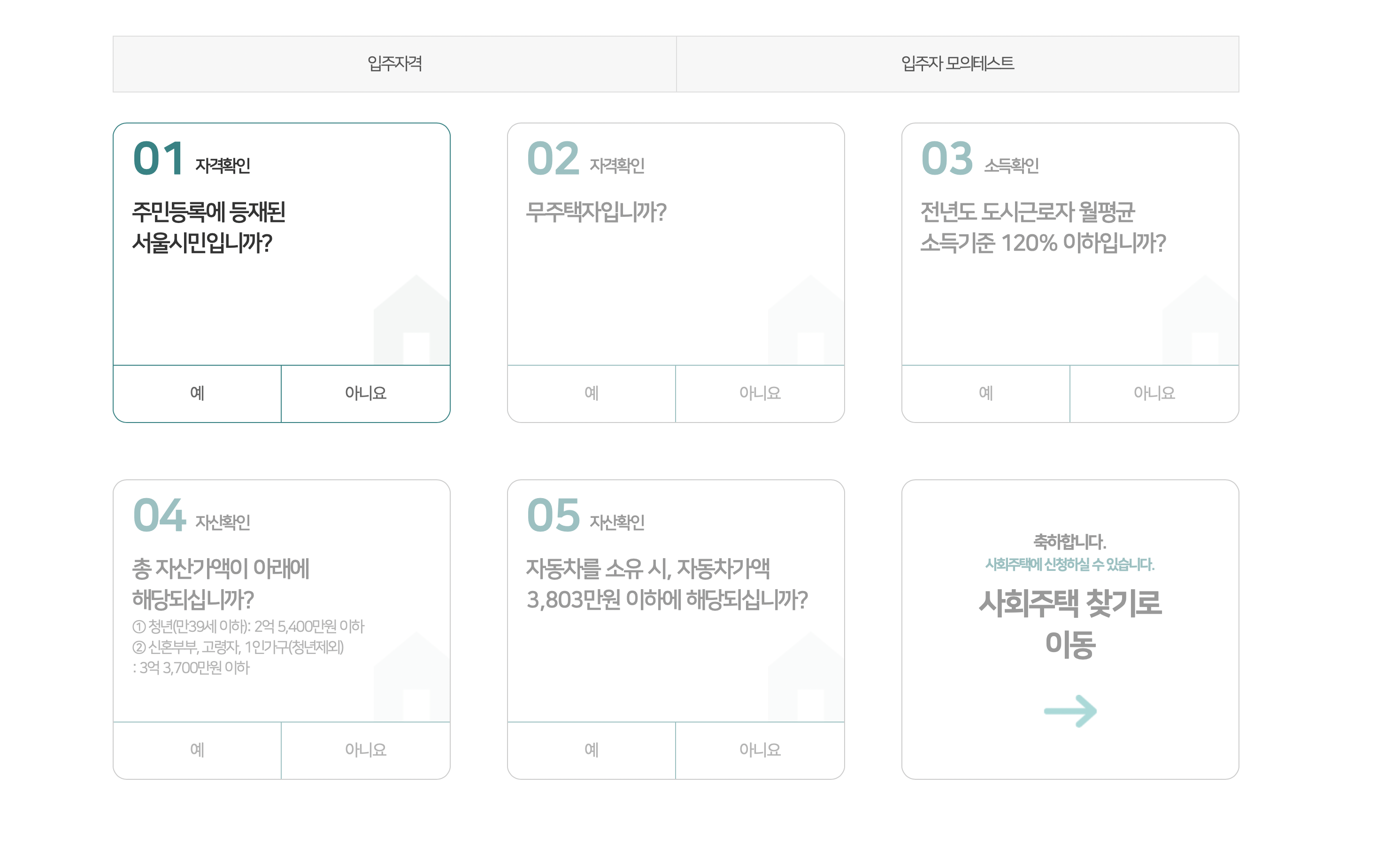Click 아니요 for car value question 05

tap(760, 749)
